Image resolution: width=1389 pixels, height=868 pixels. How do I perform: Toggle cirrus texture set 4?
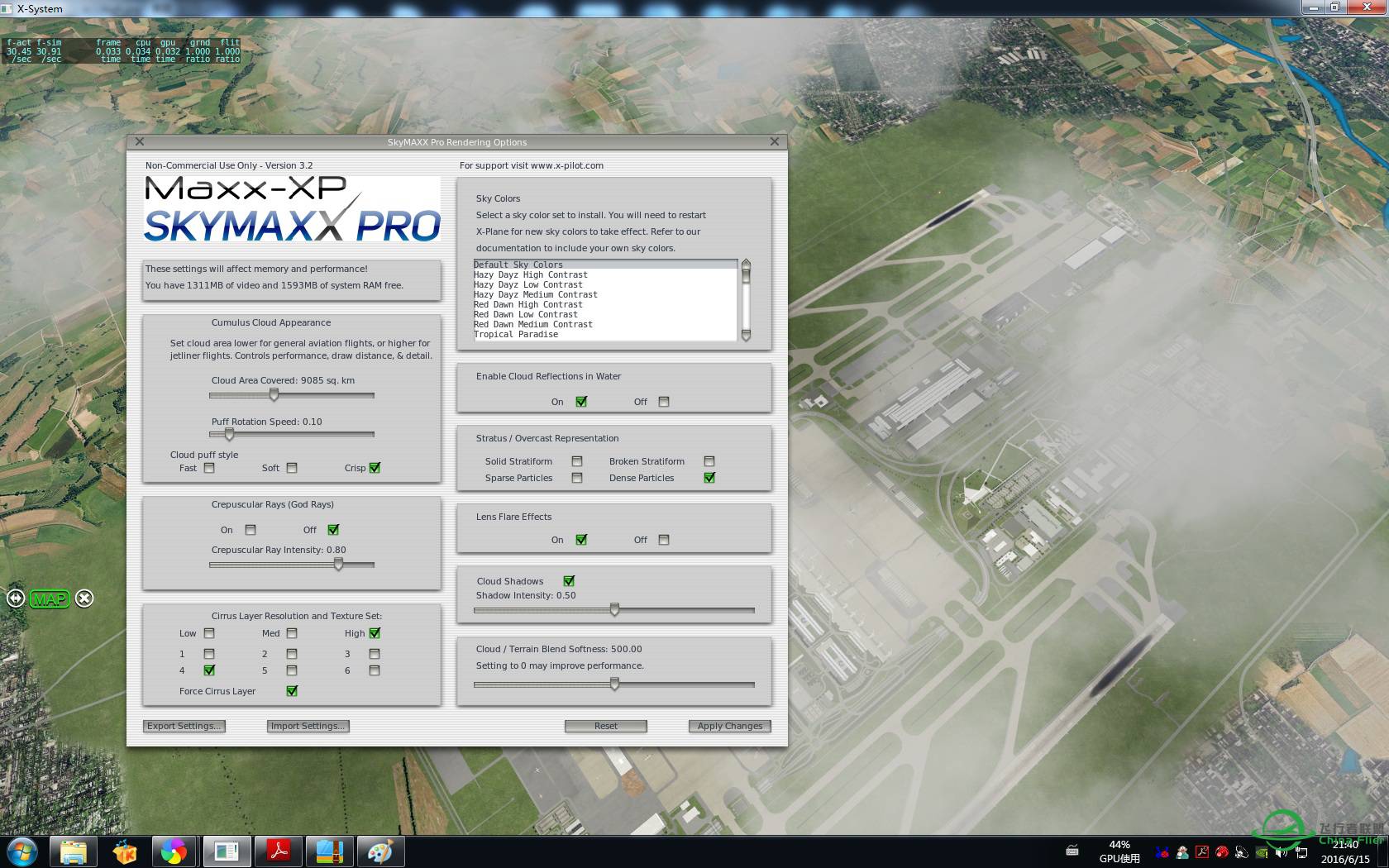click(x=209, y=670)
